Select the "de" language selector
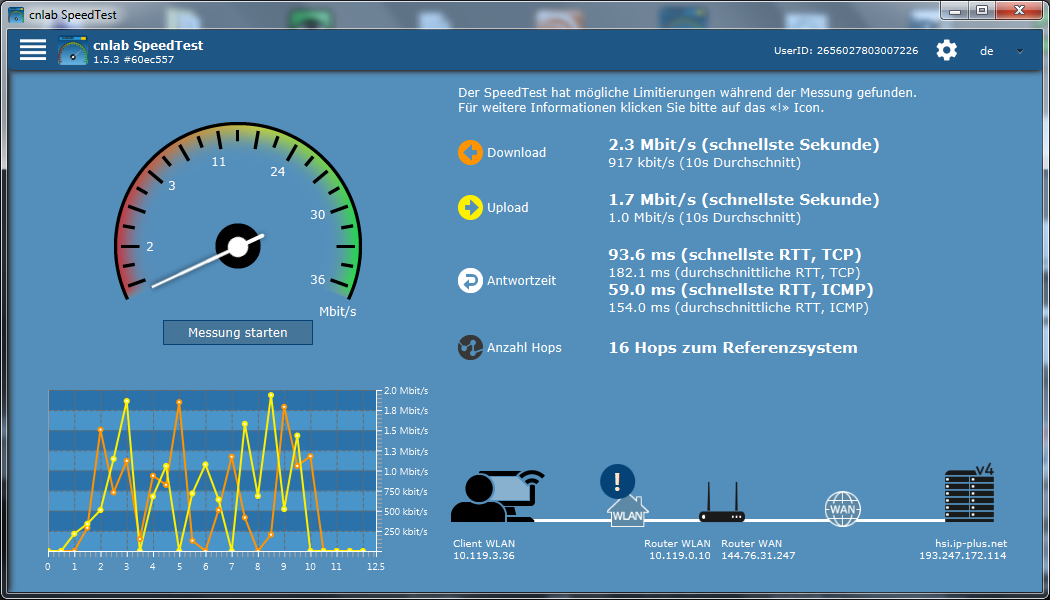 pos(986,51)
